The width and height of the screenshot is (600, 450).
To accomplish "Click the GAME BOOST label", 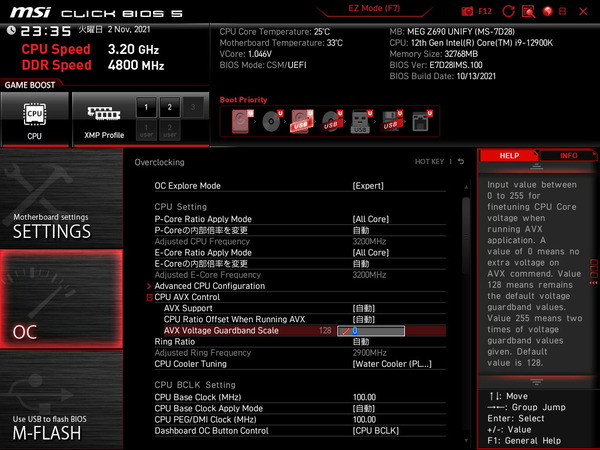I will pyautogui.click(x=30, y=85).
